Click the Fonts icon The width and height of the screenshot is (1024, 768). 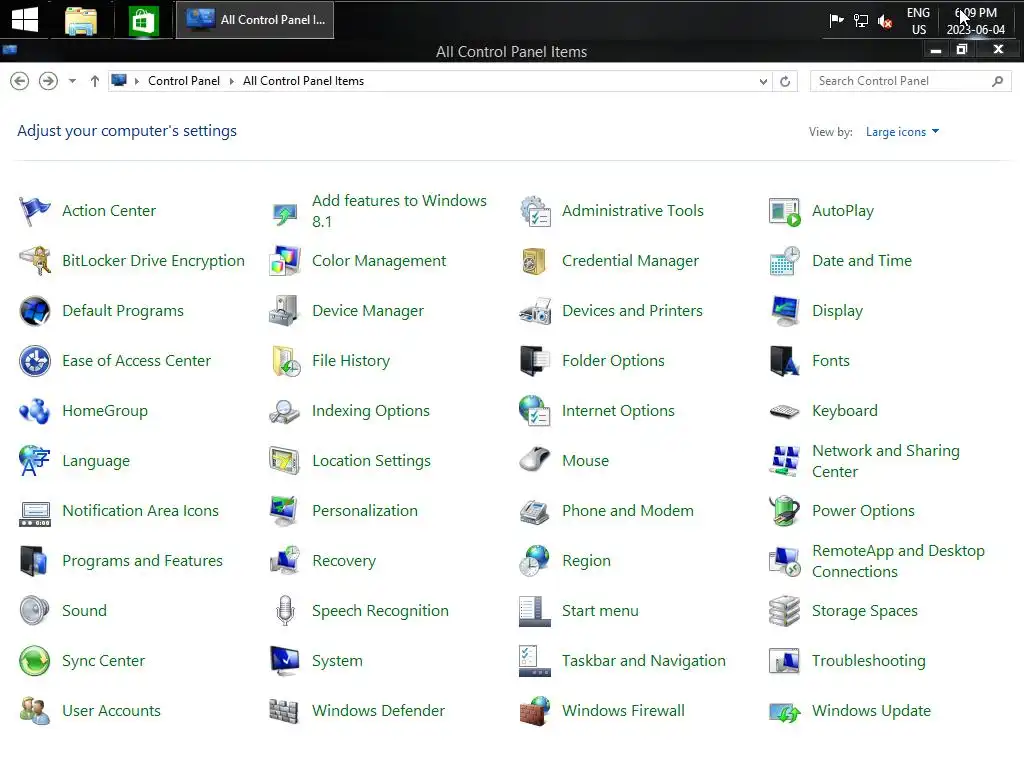coord(785,361)
